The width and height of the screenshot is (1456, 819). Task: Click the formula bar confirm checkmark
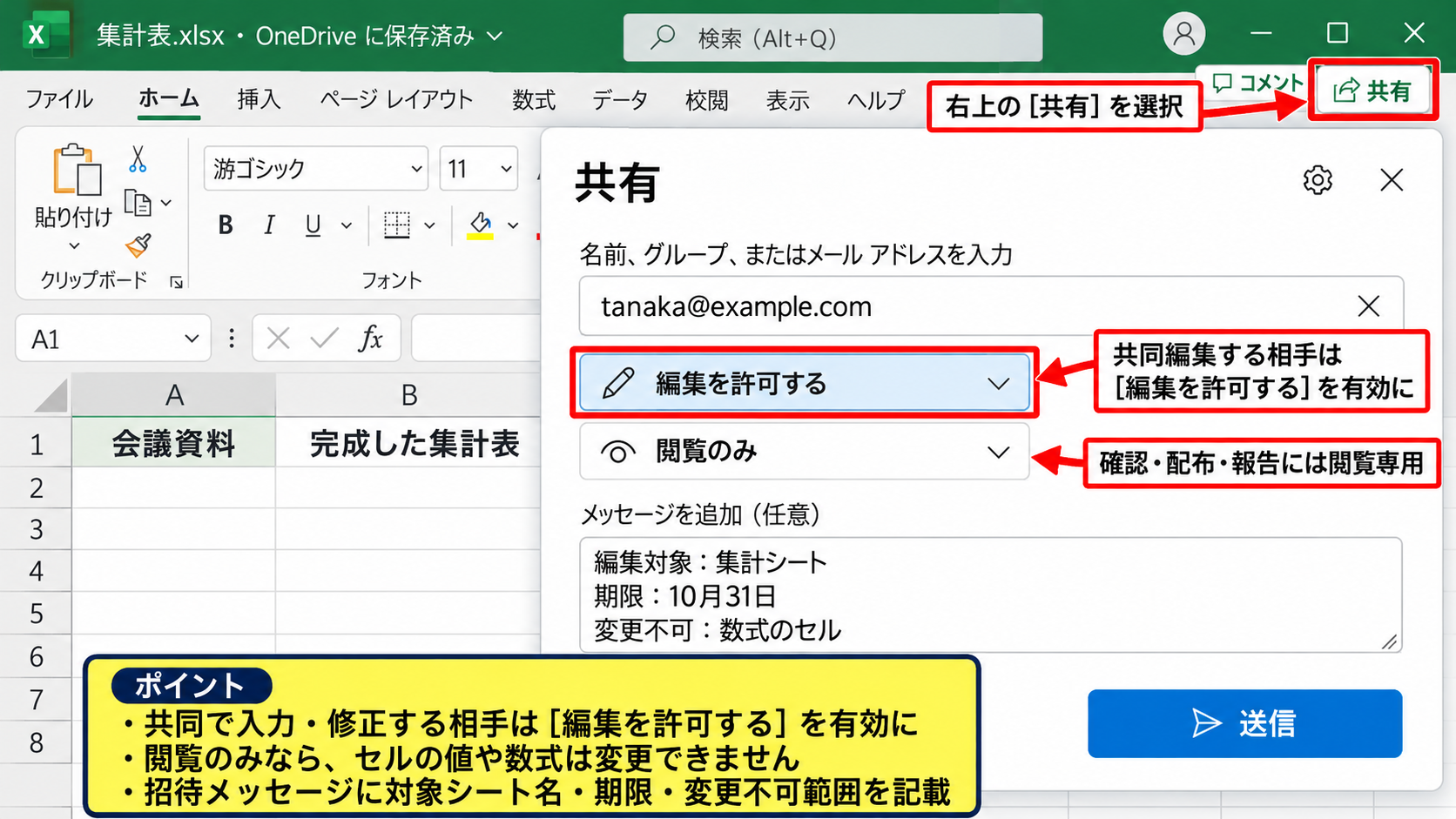pyautogui.click(x=324, y=338)
